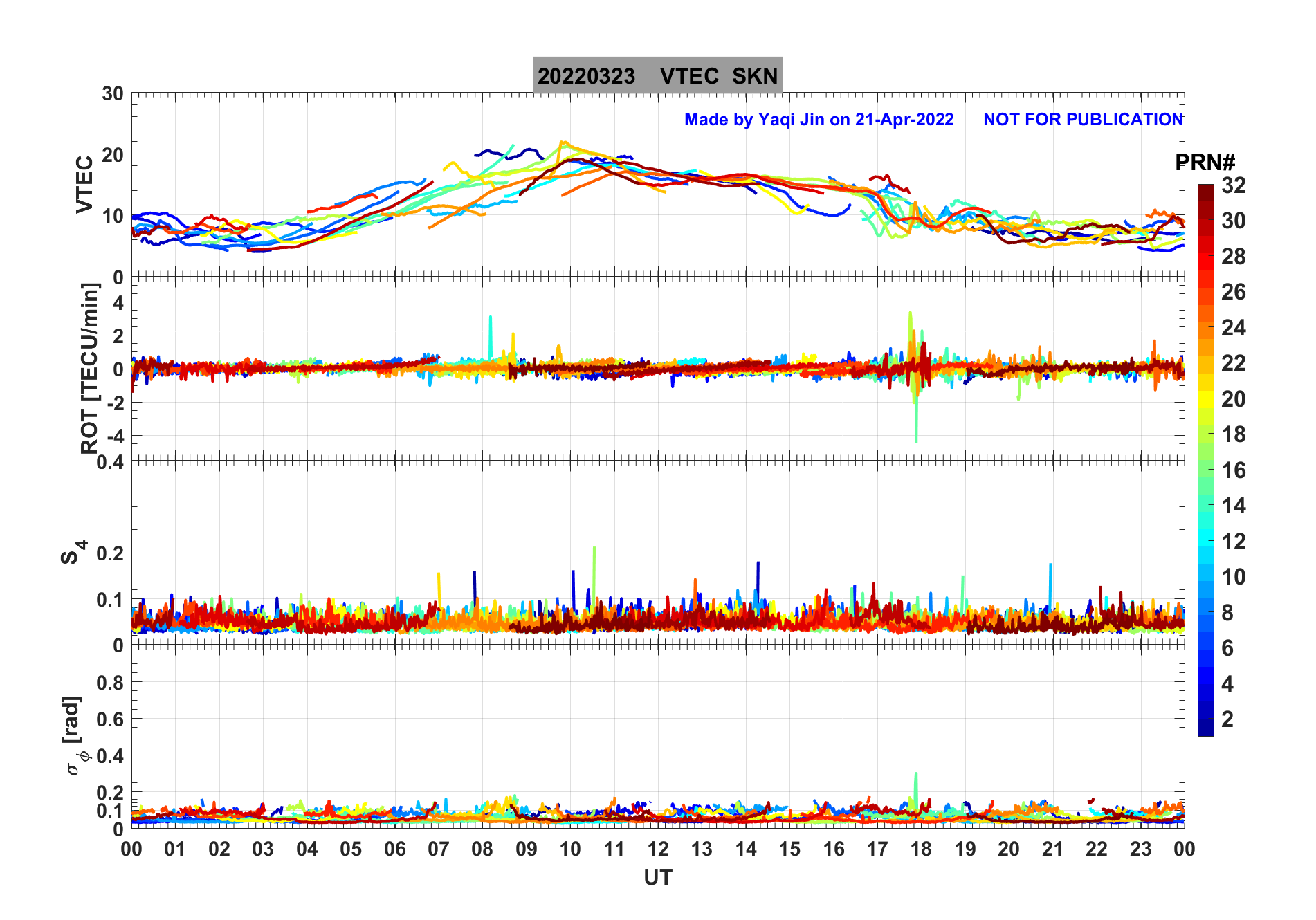Click the colorbar tick label 32
1316x920 pixels.
tap(1233, 185)
